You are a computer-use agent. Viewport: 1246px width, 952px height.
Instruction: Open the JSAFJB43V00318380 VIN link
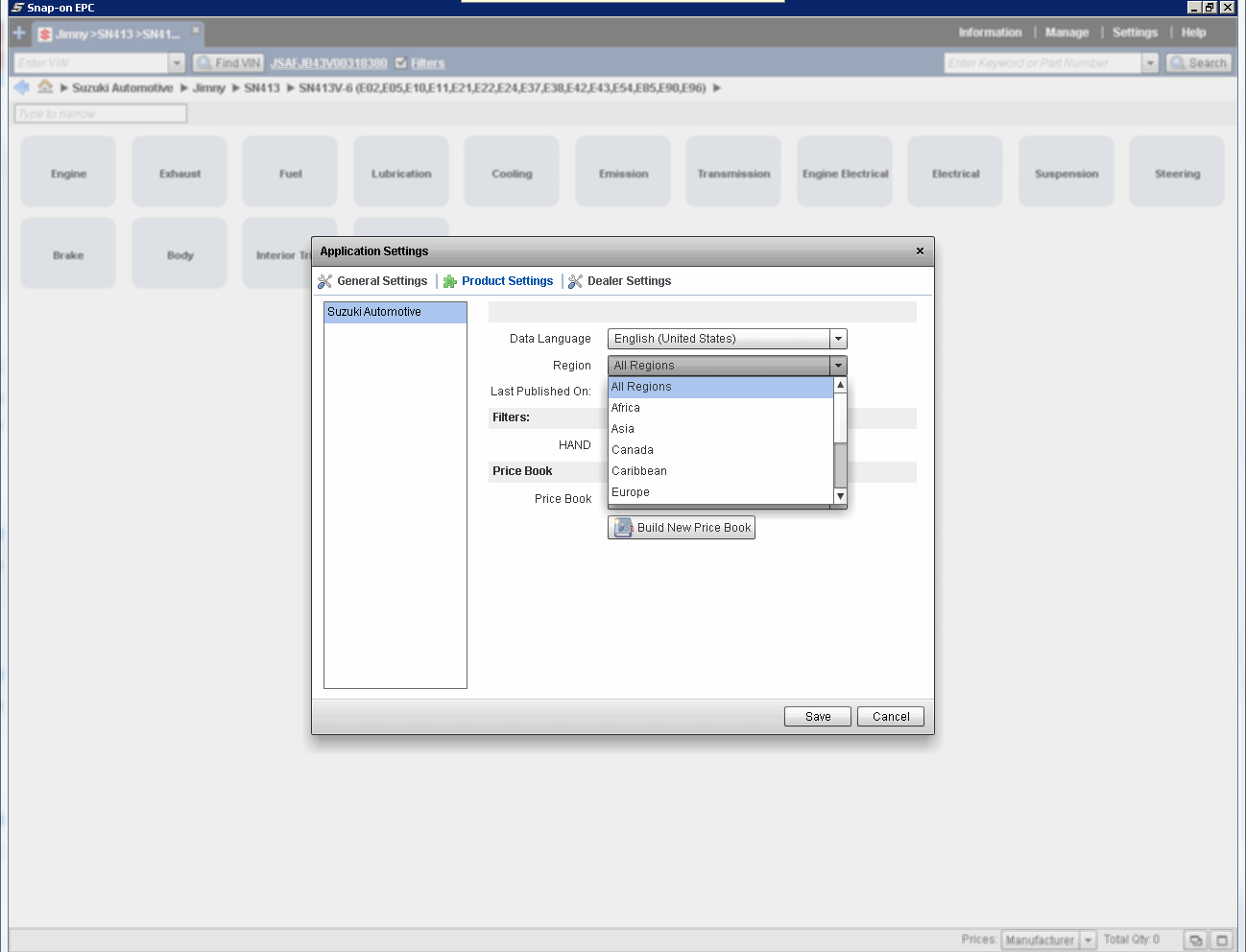coord(328,63)
